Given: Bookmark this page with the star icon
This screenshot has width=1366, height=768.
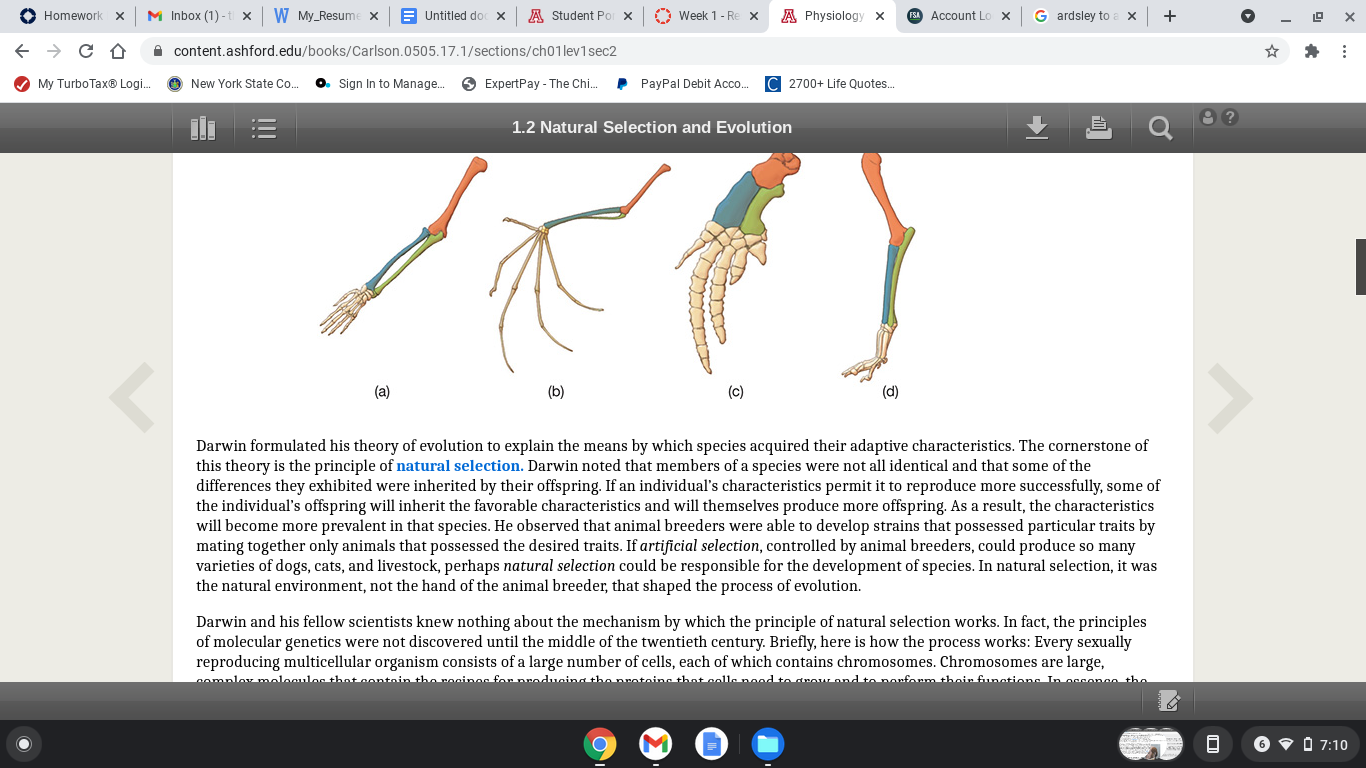Looking at the screenshot, I should pos(1272,51).
